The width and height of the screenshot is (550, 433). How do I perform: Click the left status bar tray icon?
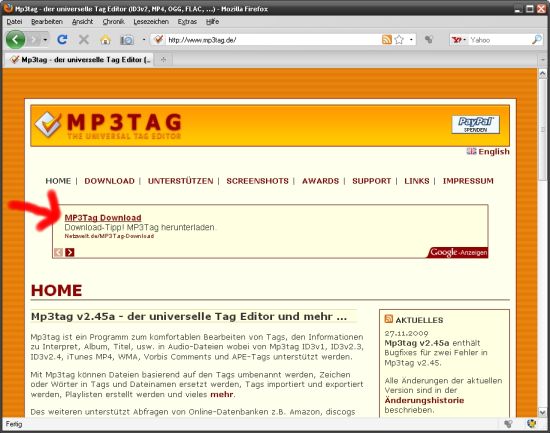point(508,424)
